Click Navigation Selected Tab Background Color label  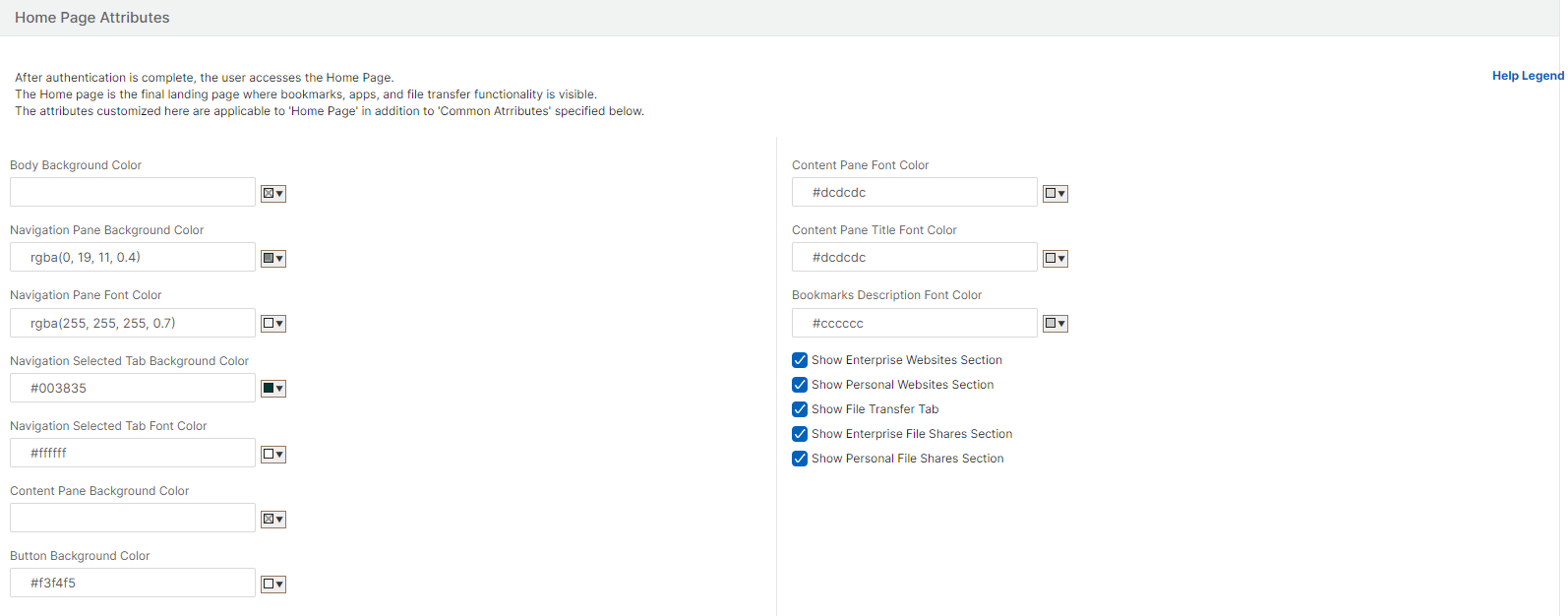(x=130, y=361)
